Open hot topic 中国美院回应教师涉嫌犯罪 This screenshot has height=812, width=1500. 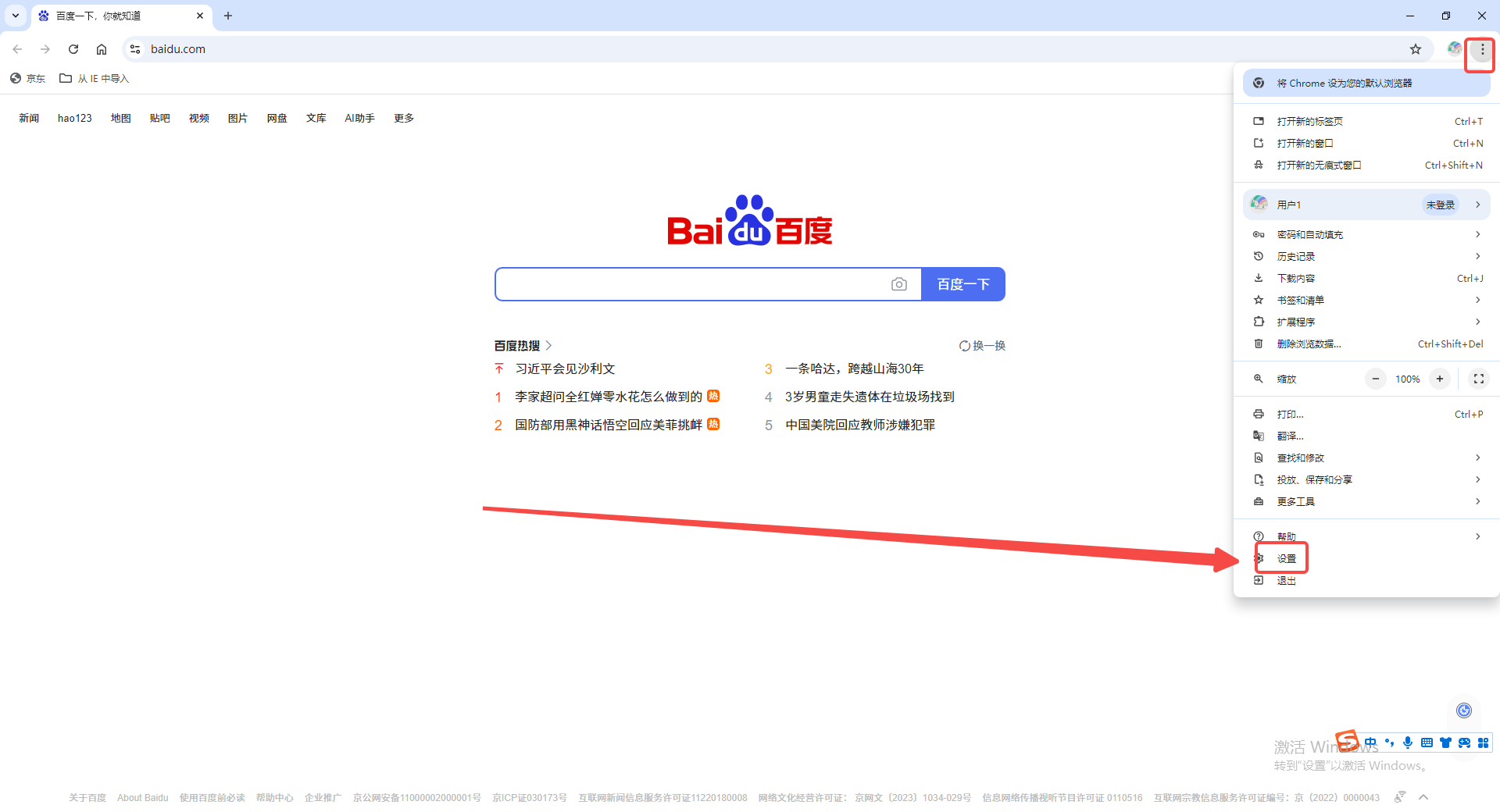(860, 425)
